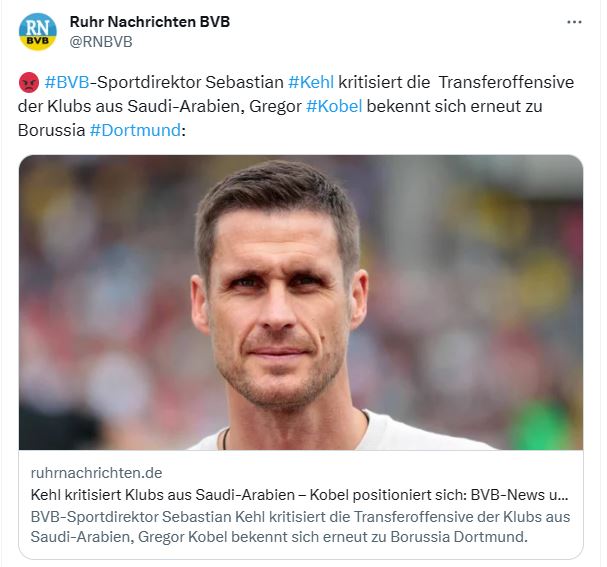
Task: Open the three-dot more options menu
Action: point(574,22)
